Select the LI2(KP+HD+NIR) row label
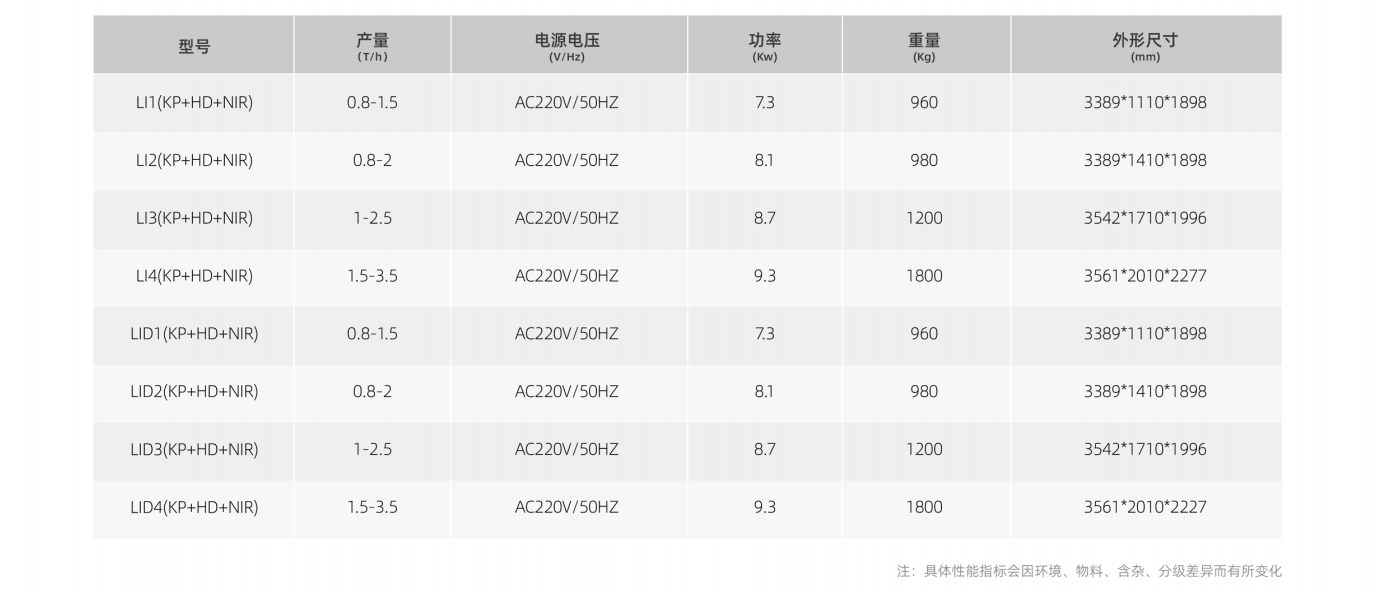The image size is (1384, 592). (x=194, y=160)
